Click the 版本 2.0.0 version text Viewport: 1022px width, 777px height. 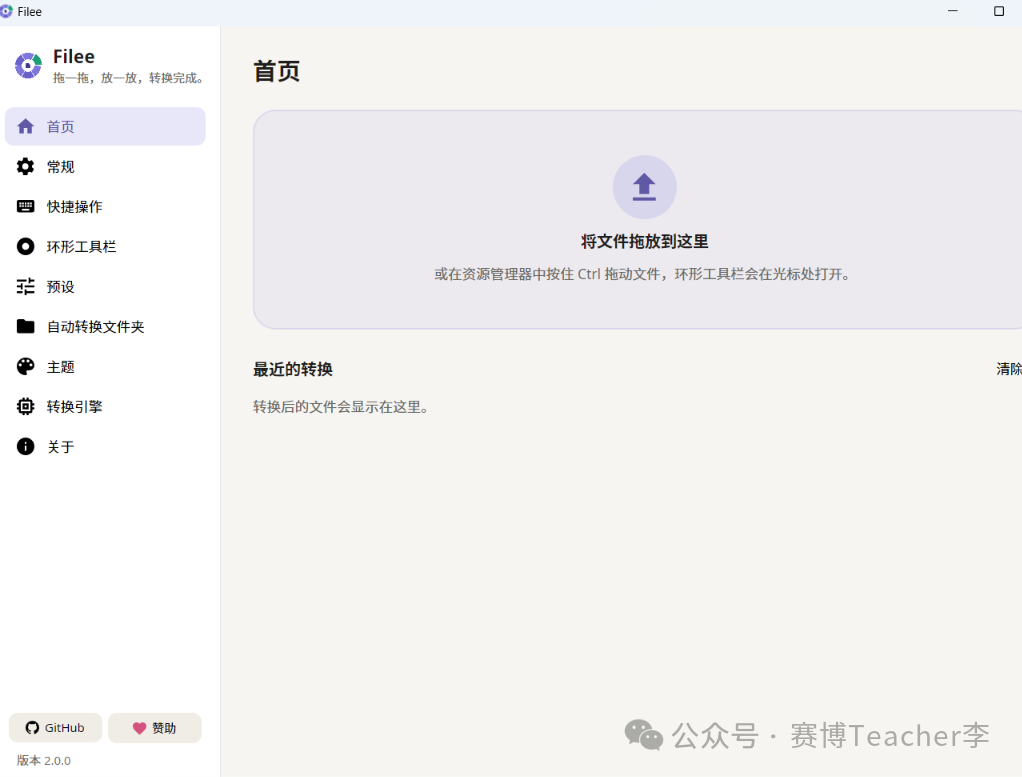point(44,761)
